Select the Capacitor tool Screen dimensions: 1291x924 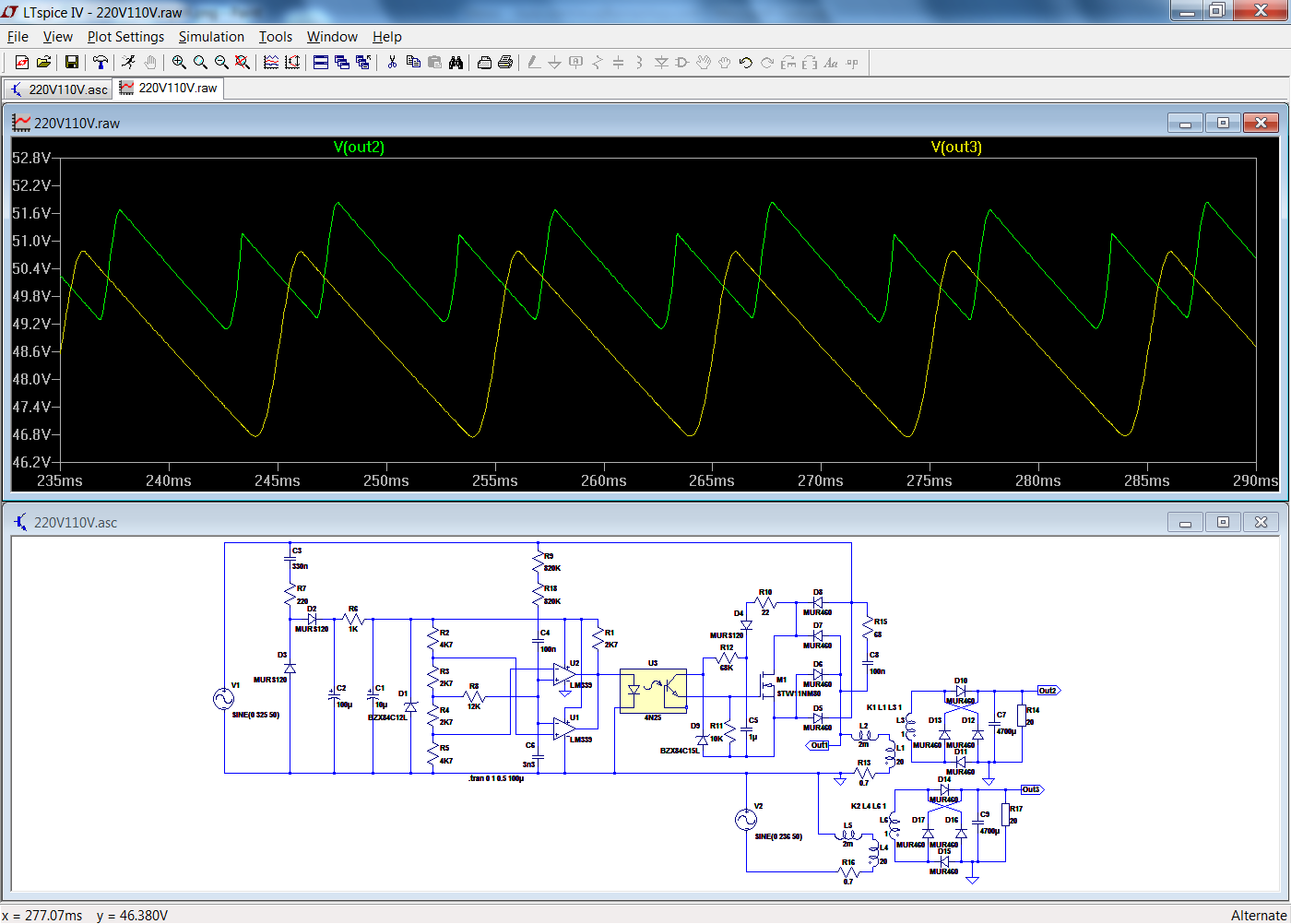coord(618,63)
